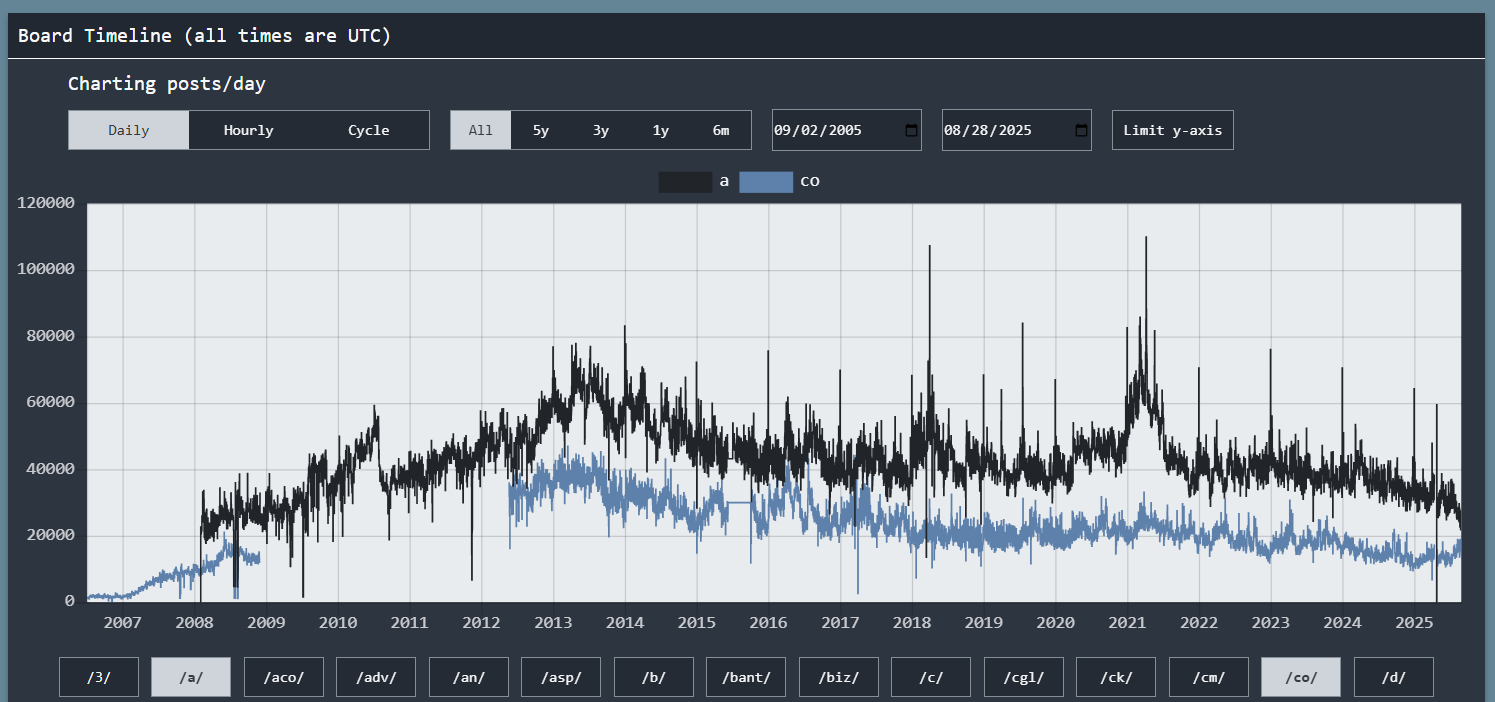1495x702 pixels.
Task: Enable the /b/ board series
Action: click(x=653, y=677)
